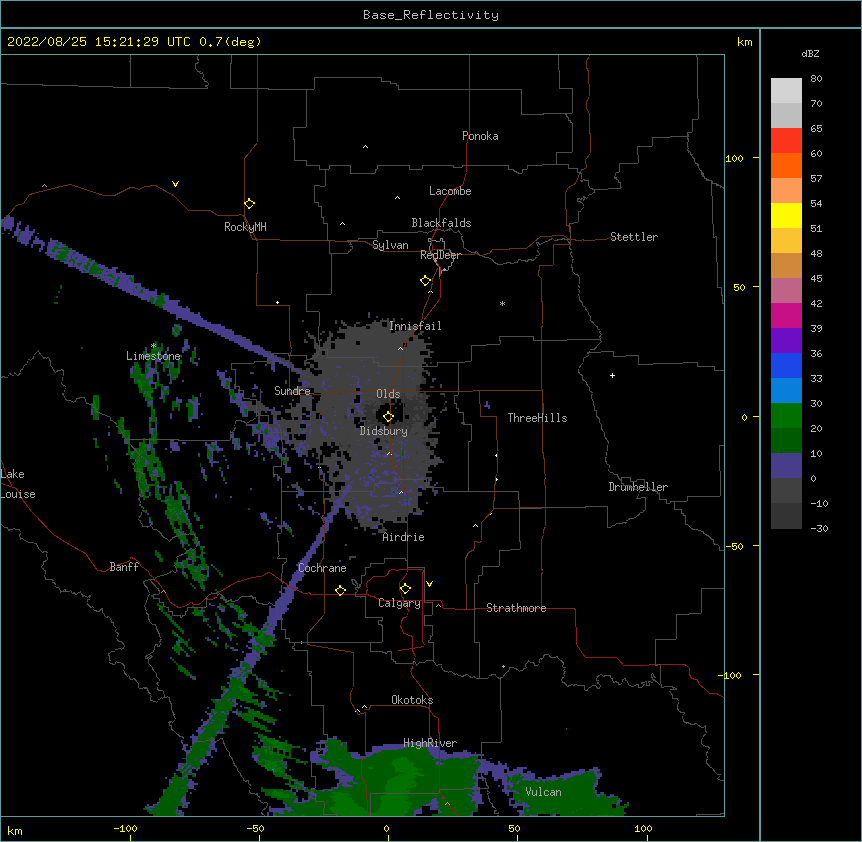Click the Limestone label
Image resolution: width=862 pixels, height=842 pixels.
click(153, 356)
